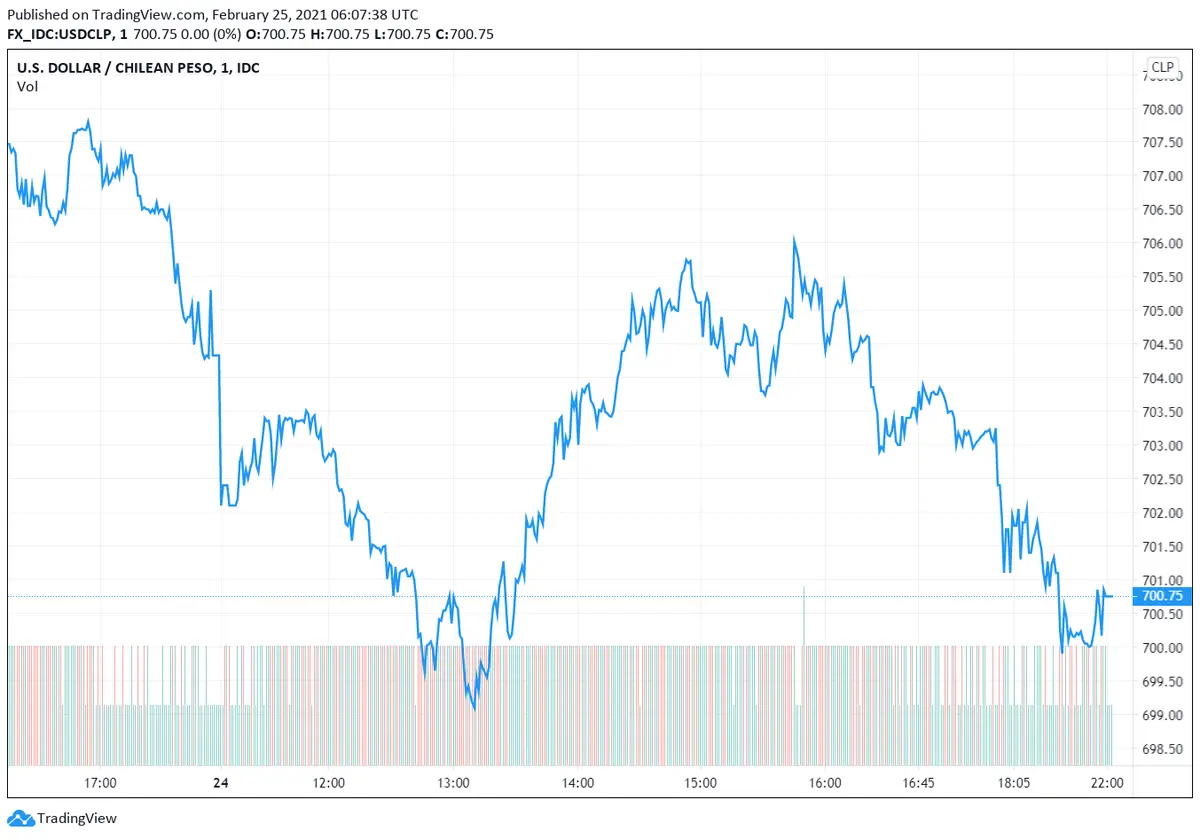Click the 13:00 time axis label

453,782
